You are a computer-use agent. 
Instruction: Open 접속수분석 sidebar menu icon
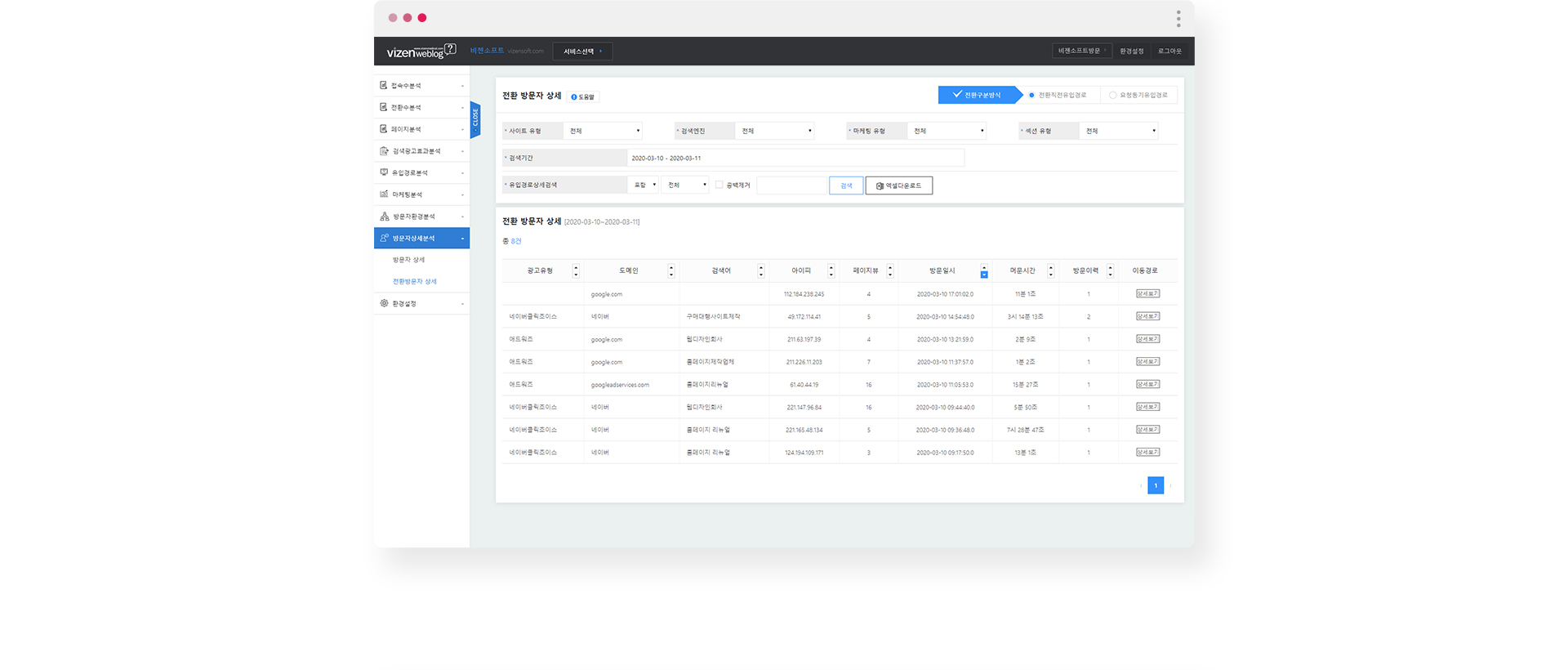tap(384, 85)
